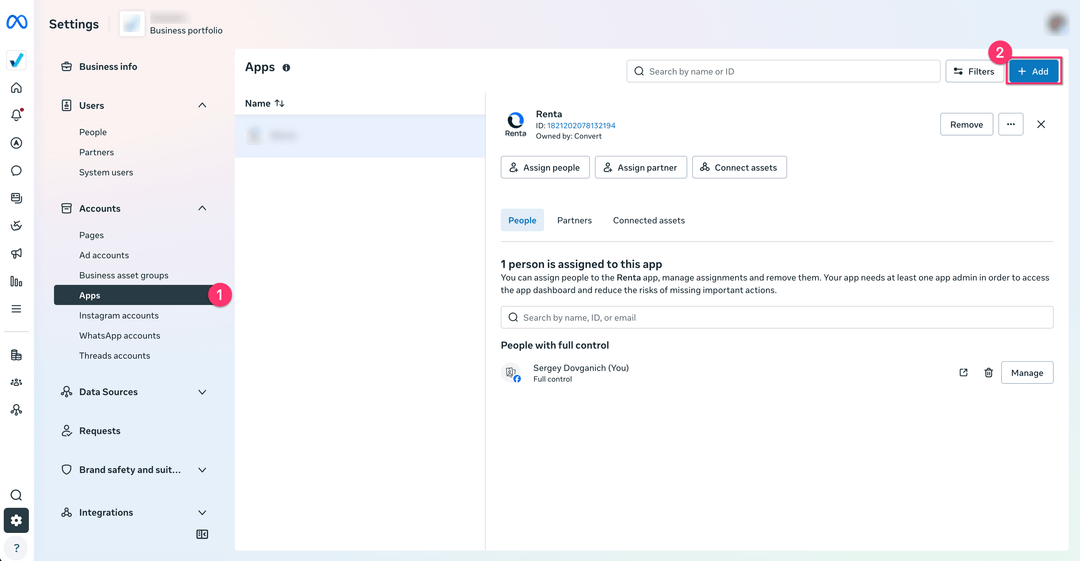Sort apps by Name column arrows

pyautogui.click(x=280, y=103)
